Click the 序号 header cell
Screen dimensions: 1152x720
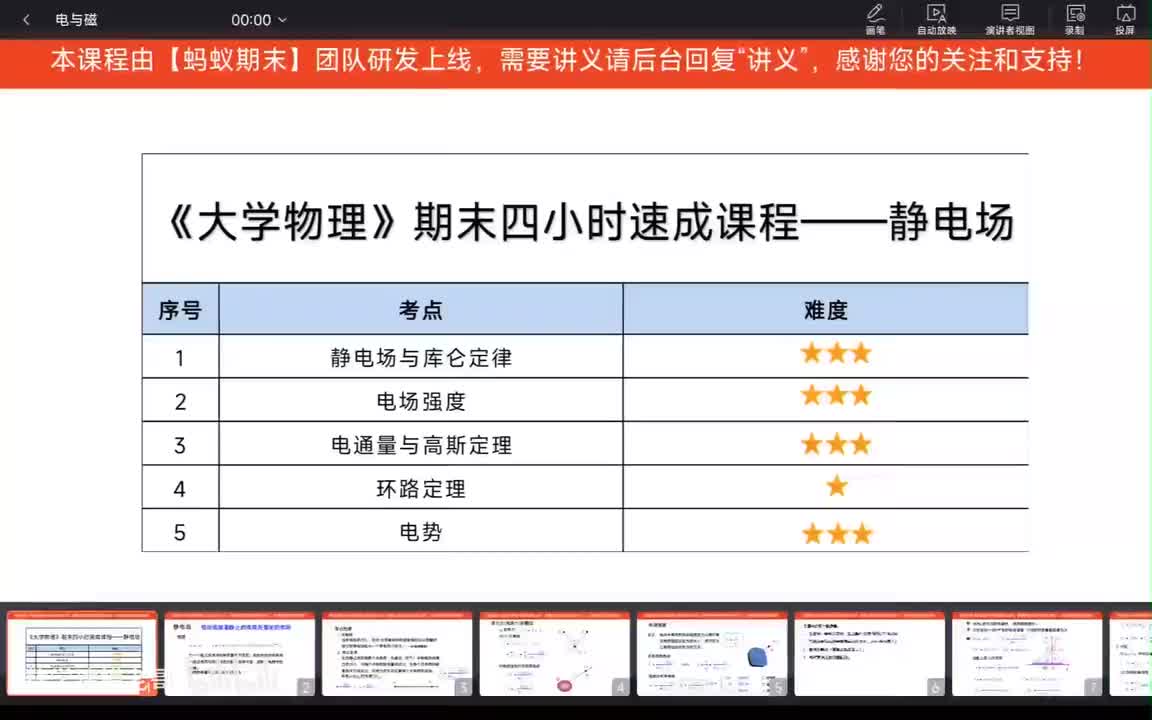pyautogui.click(x=180, y=309)
